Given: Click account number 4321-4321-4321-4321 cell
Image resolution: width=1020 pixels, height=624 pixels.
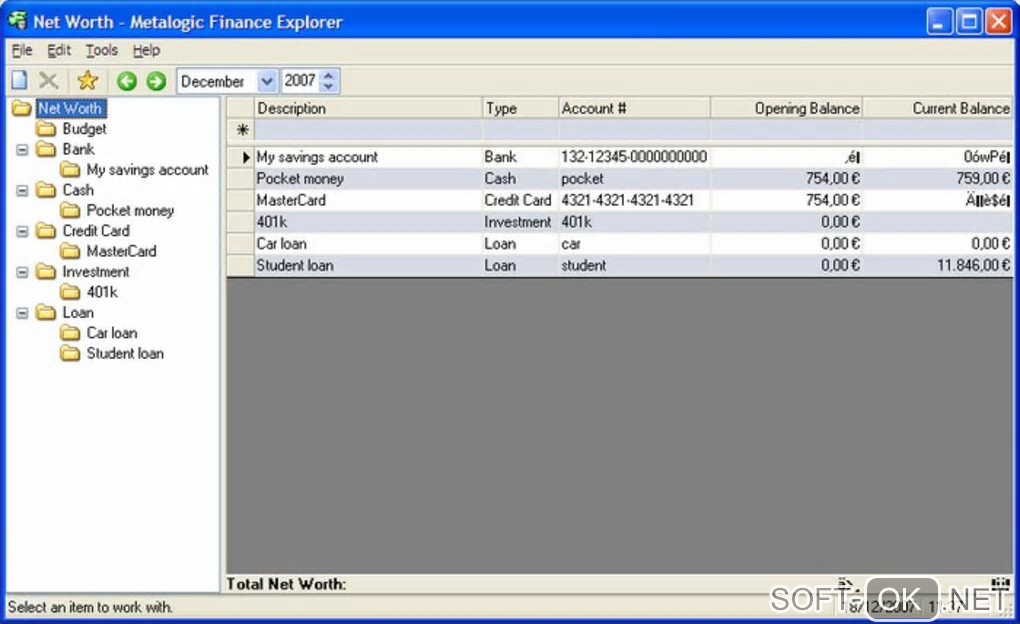Looking at the screenshot, I should click(x=634, y=200).
